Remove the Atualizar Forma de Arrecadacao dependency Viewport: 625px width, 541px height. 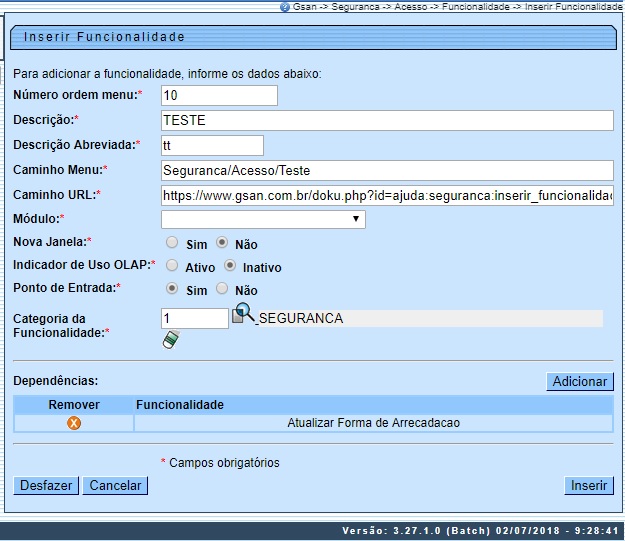pyautogui.click(x=73, y=423)
